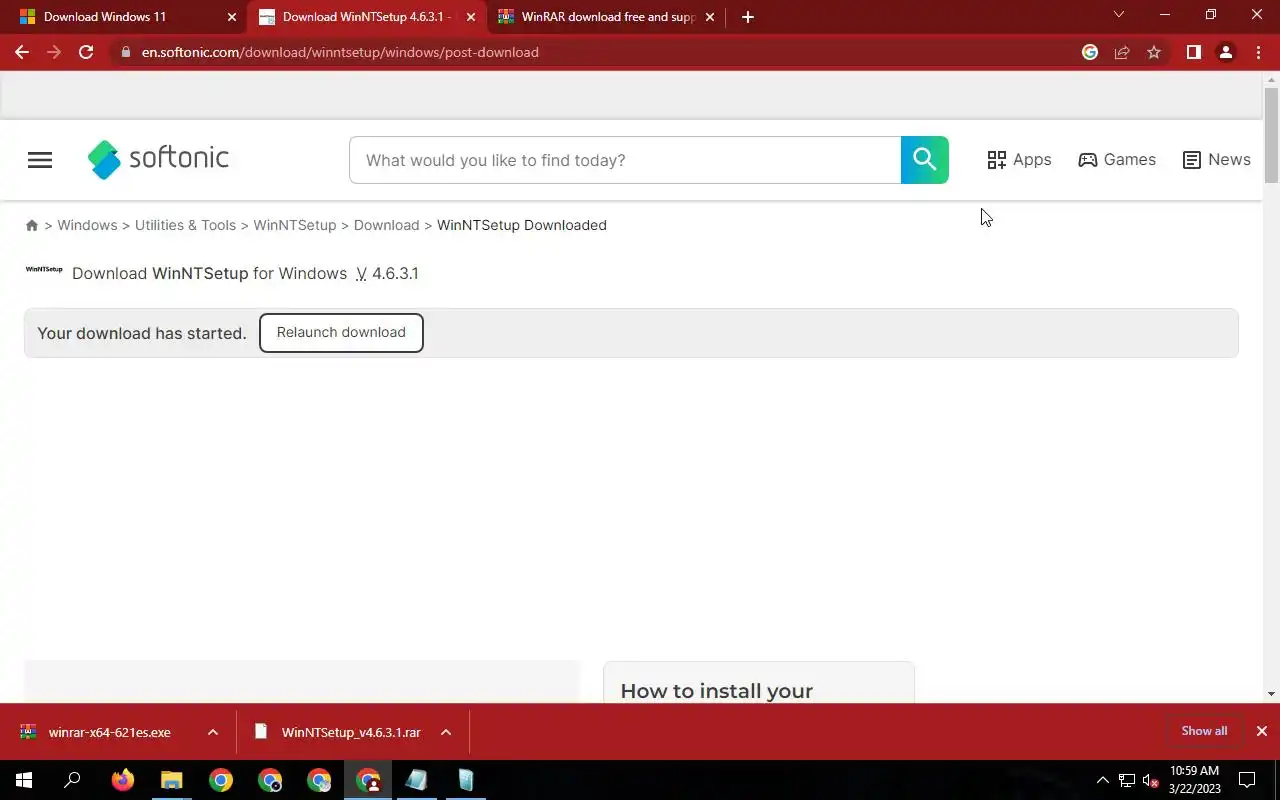The image size is (1280, 800).
Task: Click the page vertical scrollbar
Action: (x=1271, y=136)
